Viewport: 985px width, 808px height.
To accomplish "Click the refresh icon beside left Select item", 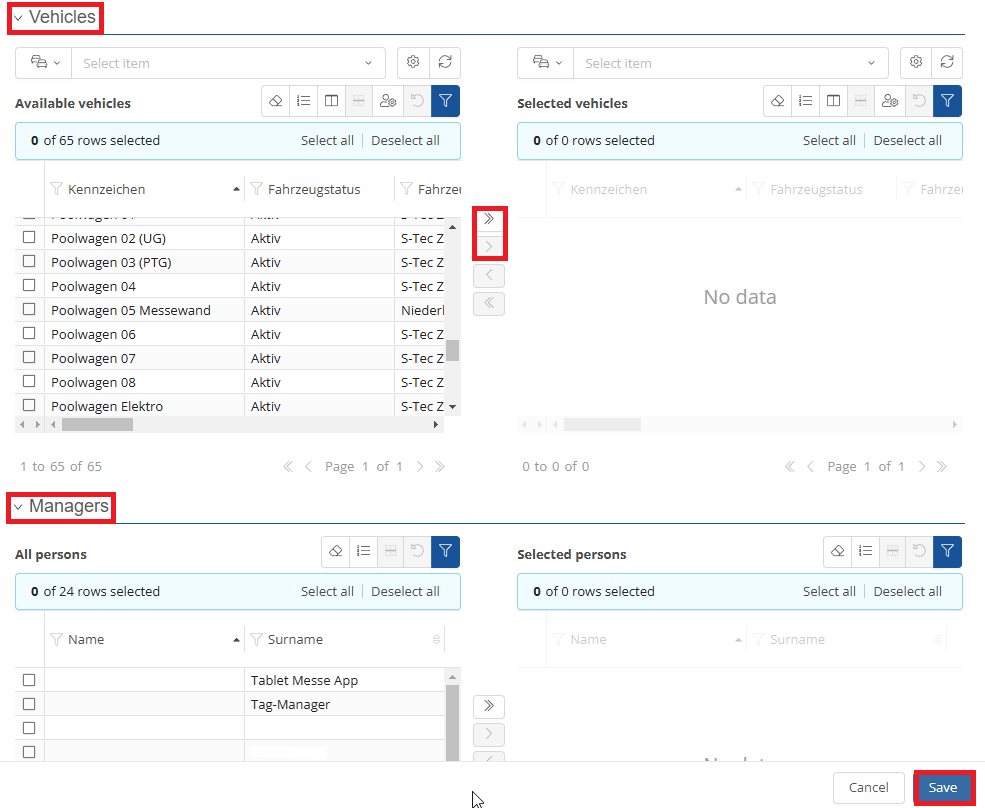I will pos(445,63).
